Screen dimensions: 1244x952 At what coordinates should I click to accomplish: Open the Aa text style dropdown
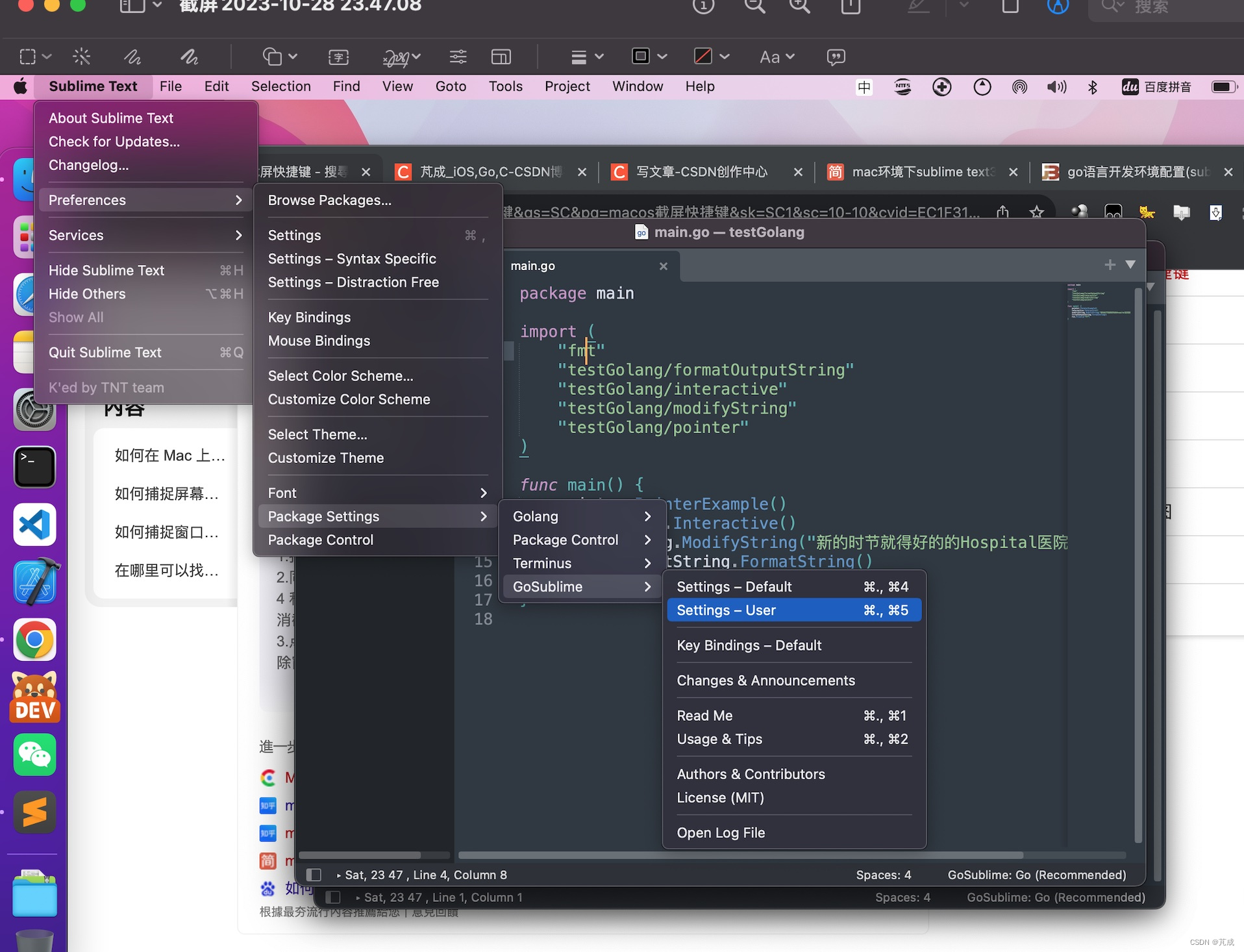777,56
